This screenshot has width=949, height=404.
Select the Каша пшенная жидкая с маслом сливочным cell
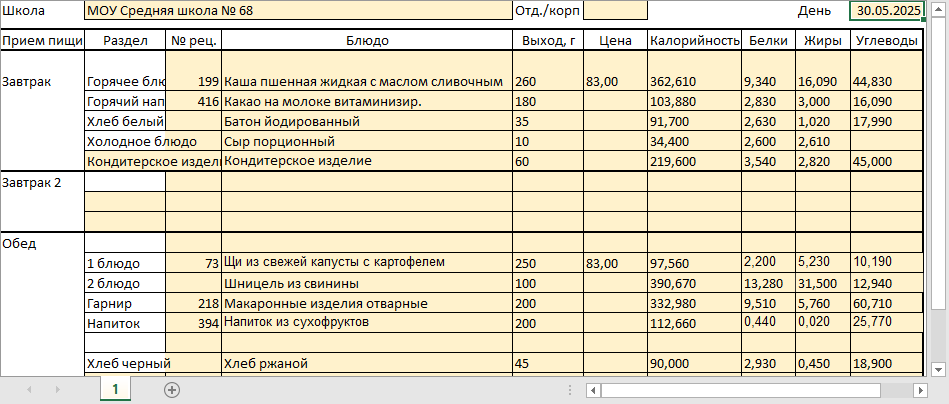pyautogui.click(x=367, y=71)
